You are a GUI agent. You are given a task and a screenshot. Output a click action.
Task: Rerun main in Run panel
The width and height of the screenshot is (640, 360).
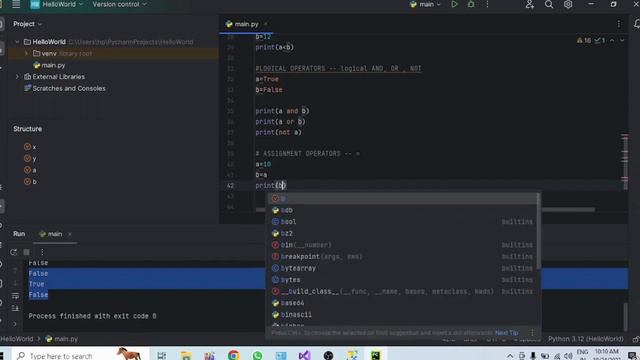tap(13, 252)
